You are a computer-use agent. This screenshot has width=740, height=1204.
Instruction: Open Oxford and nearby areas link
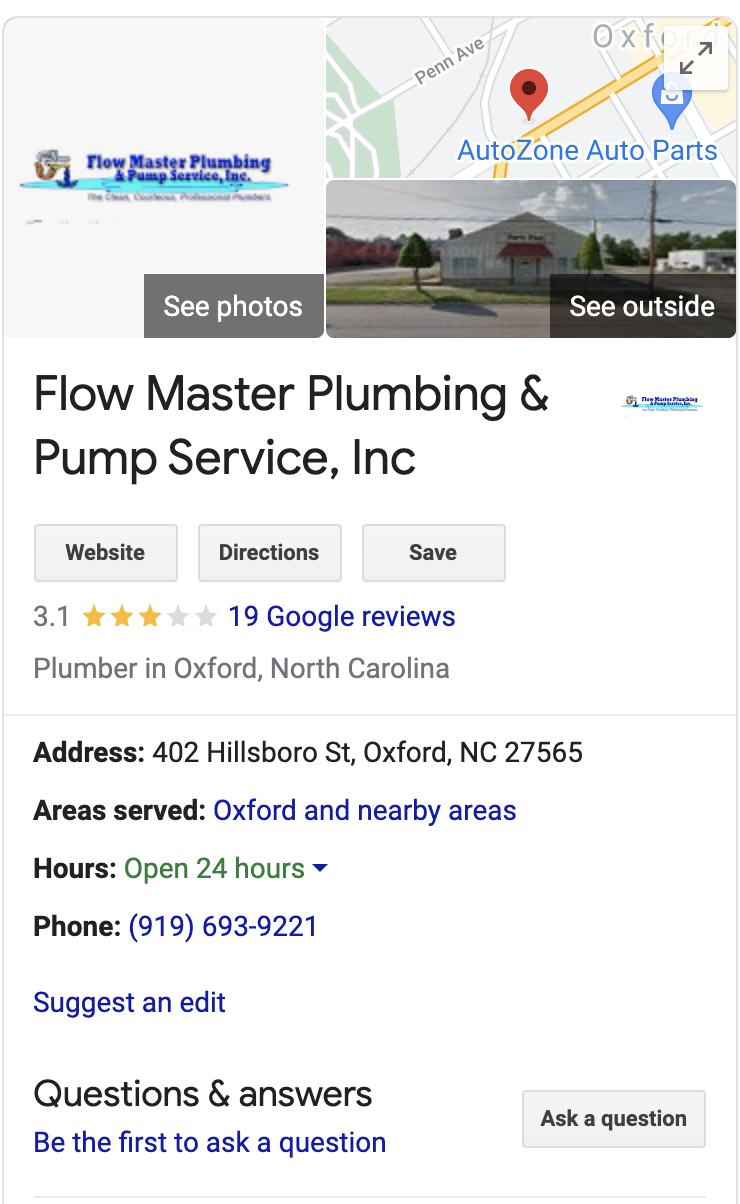point(365,810)
